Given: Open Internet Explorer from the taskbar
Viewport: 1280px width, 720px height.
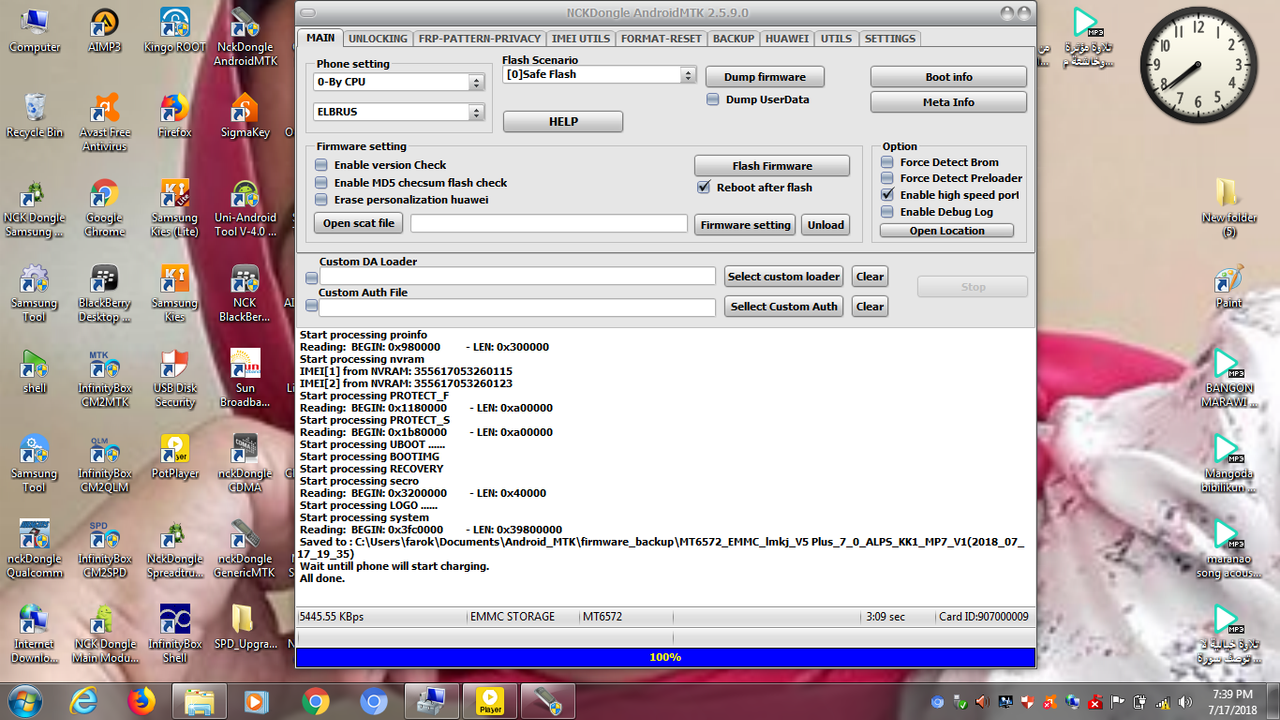Looking at the screenshot, I should 84,701.
